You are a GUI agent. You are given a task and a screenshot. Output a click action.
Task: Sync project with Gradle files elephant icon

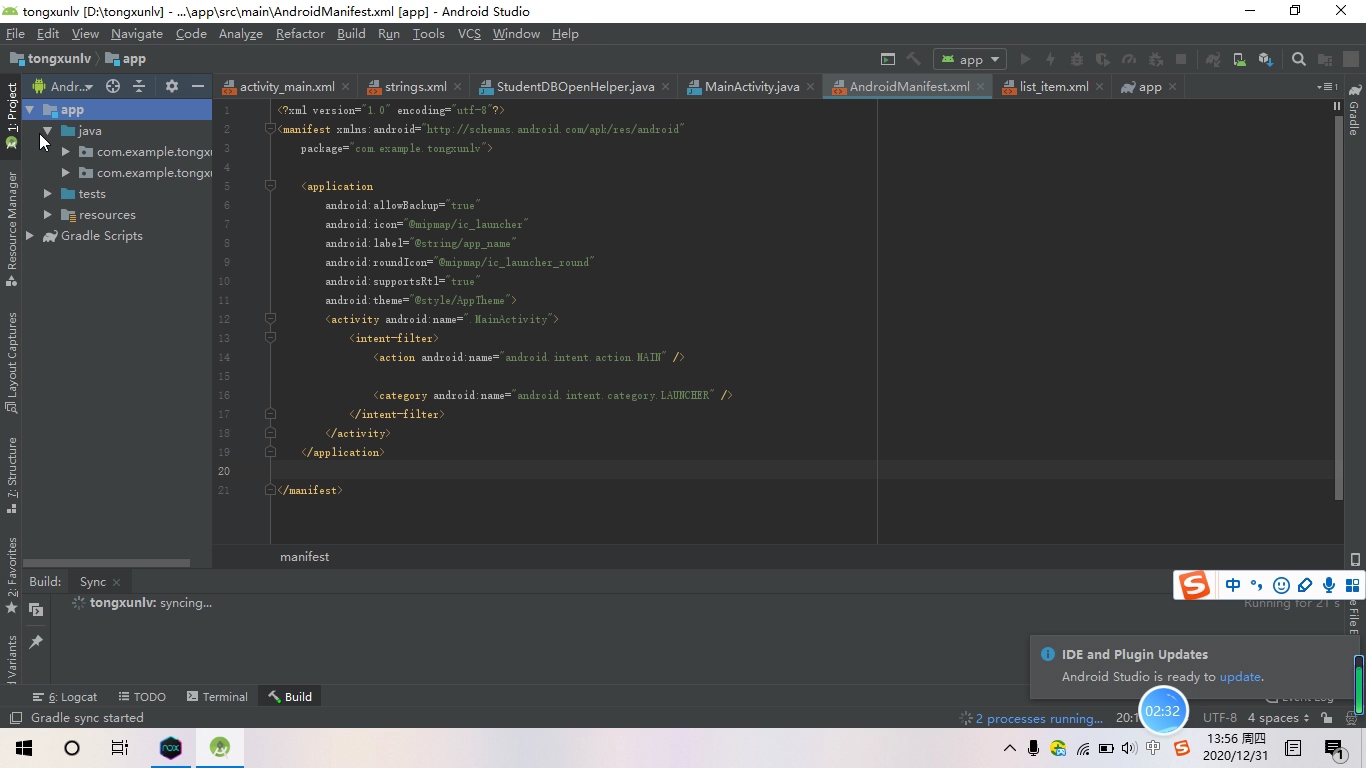(1213, 59)
